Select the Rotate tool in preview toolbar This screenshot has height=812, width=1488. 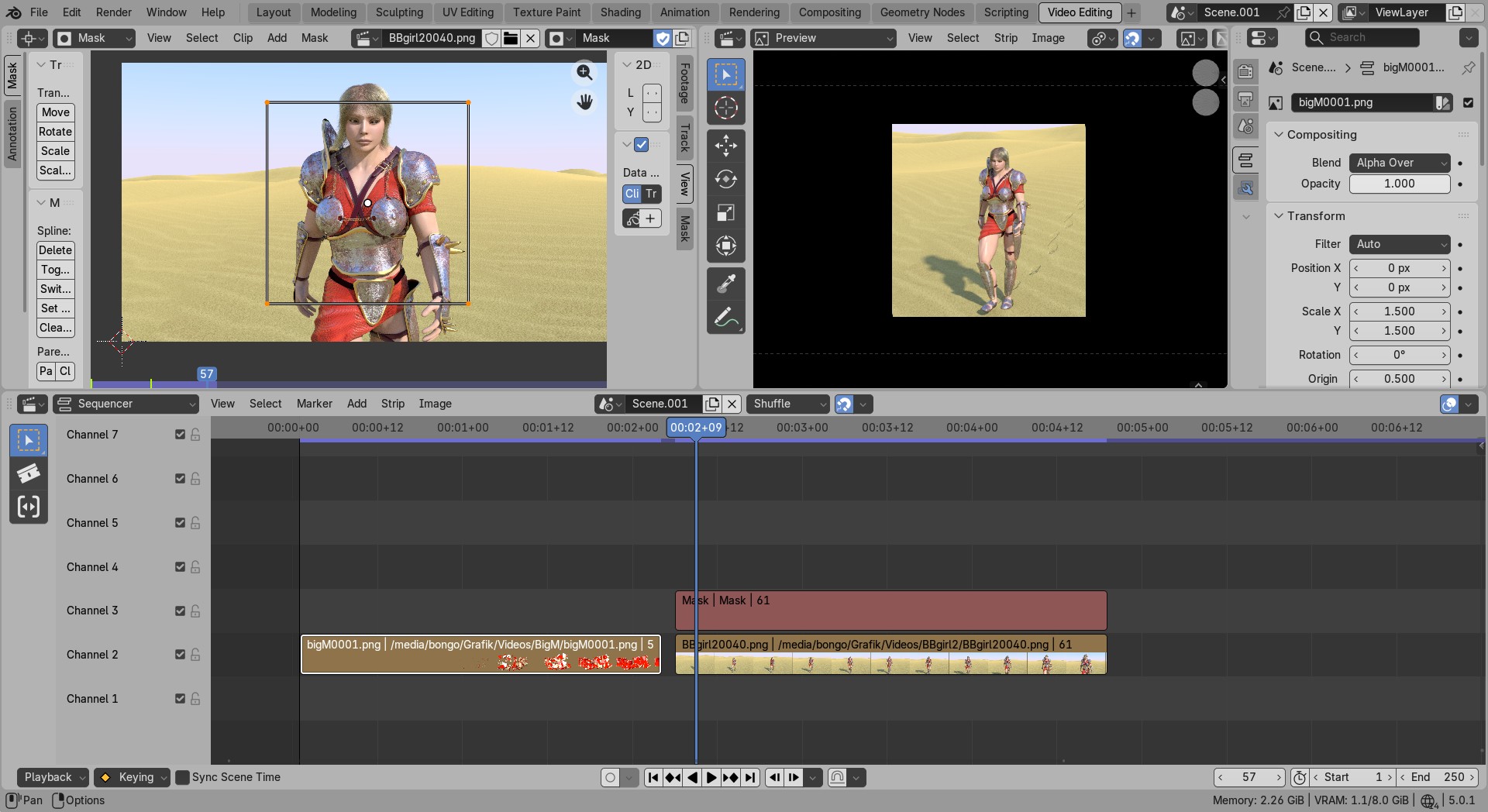[x=725, y=180]
